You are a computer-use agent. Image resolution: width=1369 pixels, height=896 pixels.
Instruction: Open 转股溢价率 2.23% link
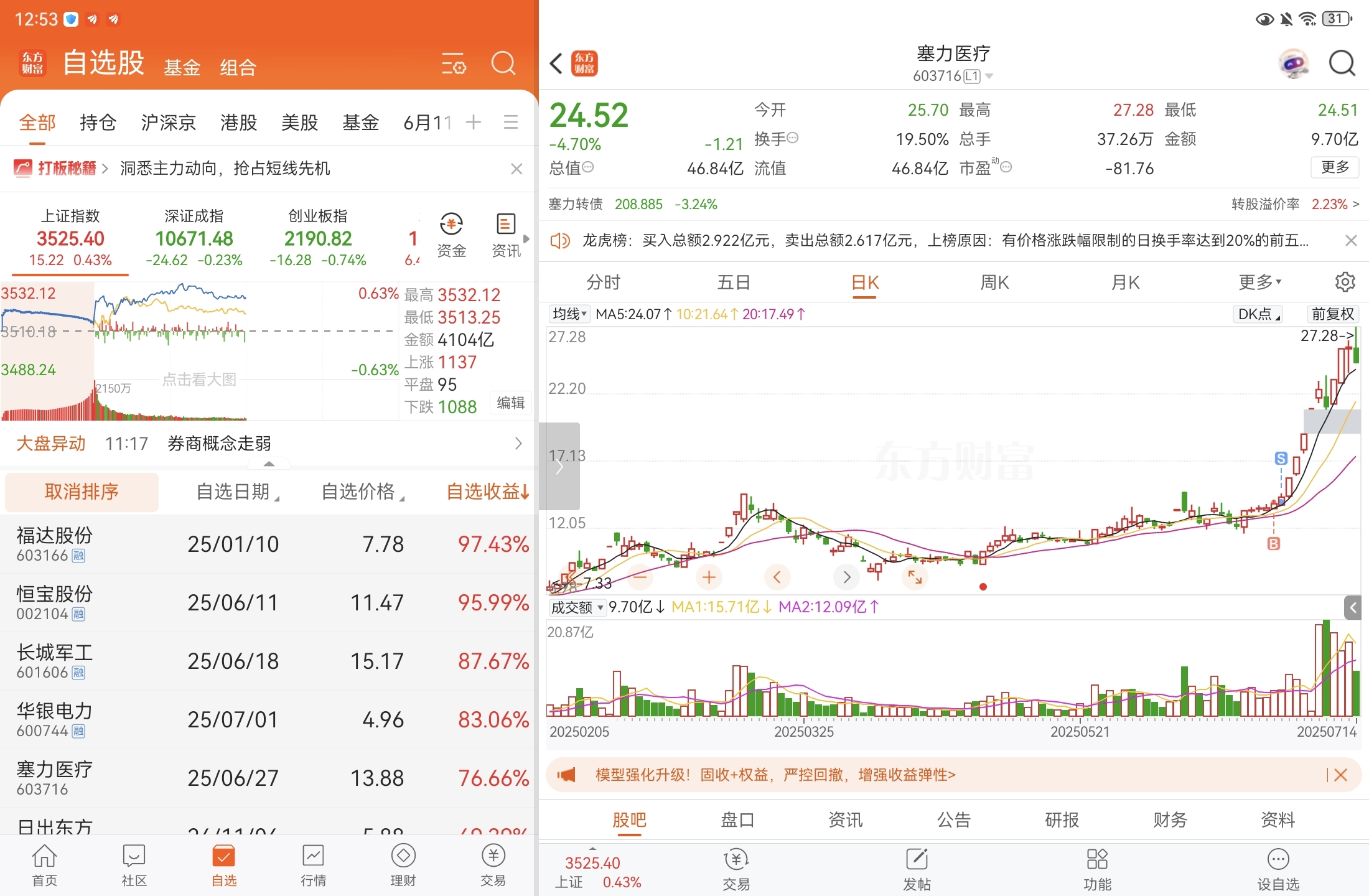[1296, 204]
